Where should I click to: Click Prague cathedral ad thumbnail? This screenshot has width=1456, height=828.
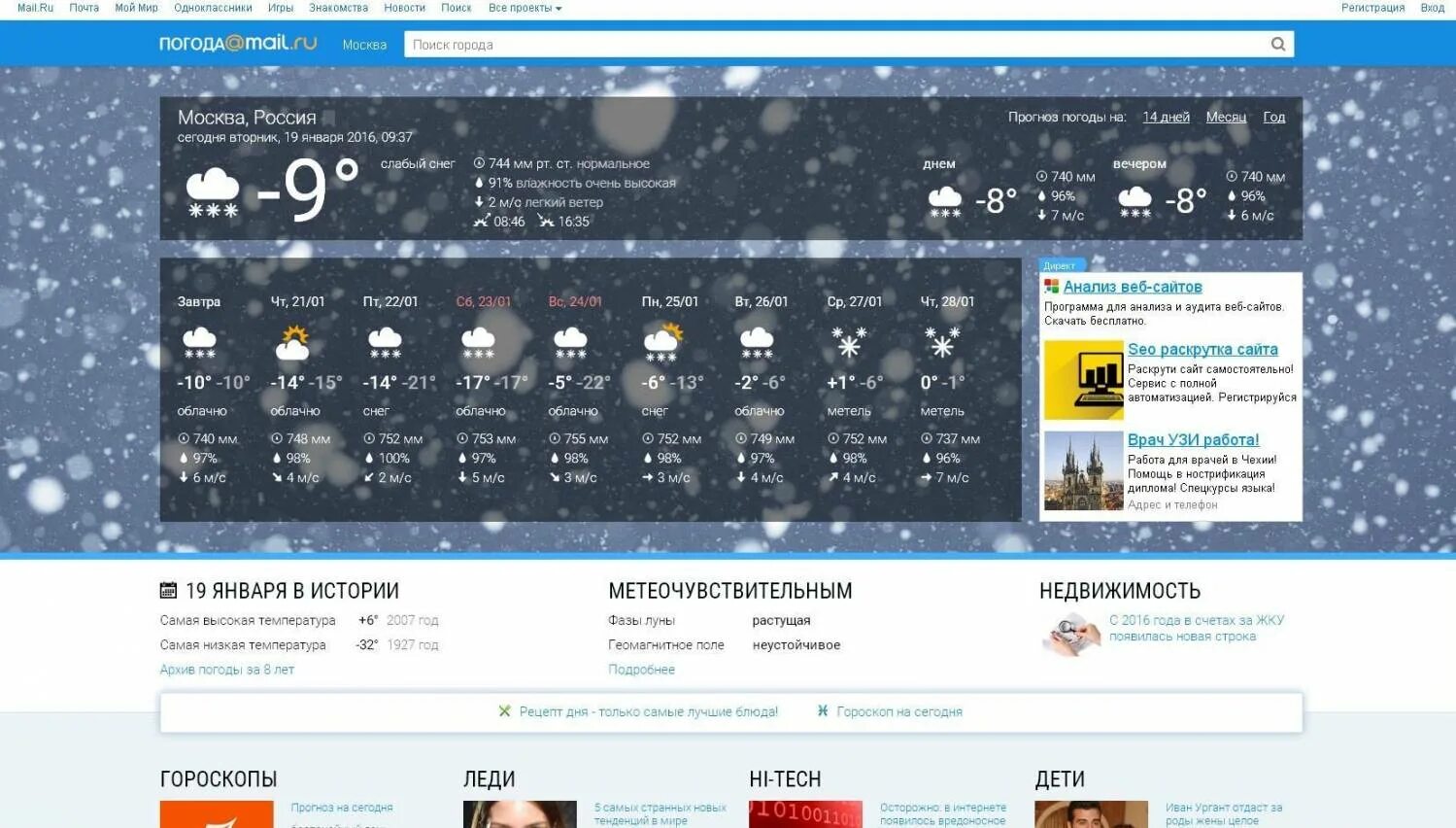(1084, 470)
